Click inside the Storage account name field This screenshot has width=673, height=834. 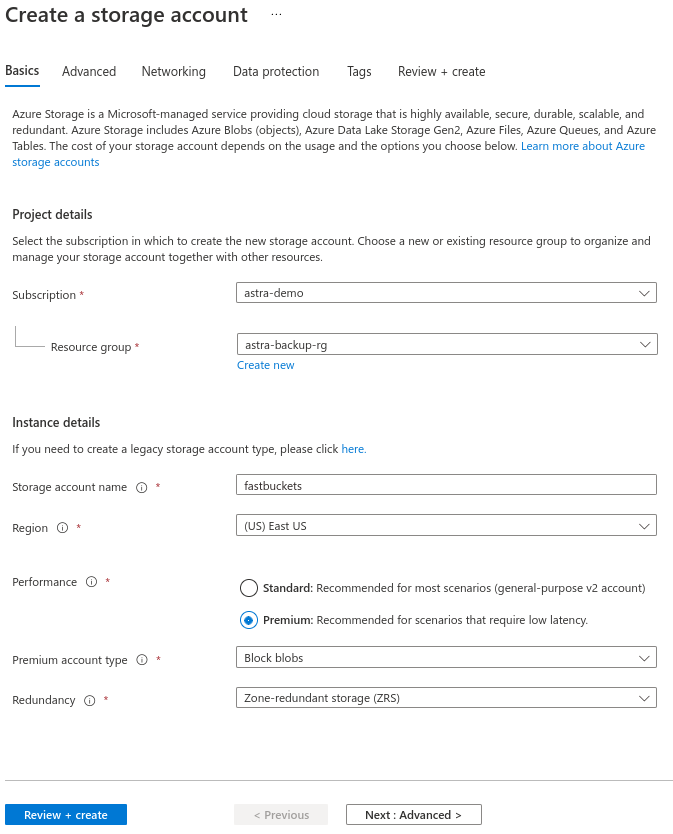point(445,484)
